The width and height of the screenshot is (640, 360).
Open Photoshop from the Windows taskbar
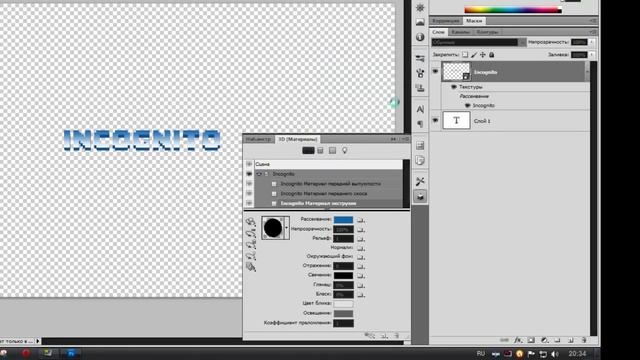click(x=71, y=353)
